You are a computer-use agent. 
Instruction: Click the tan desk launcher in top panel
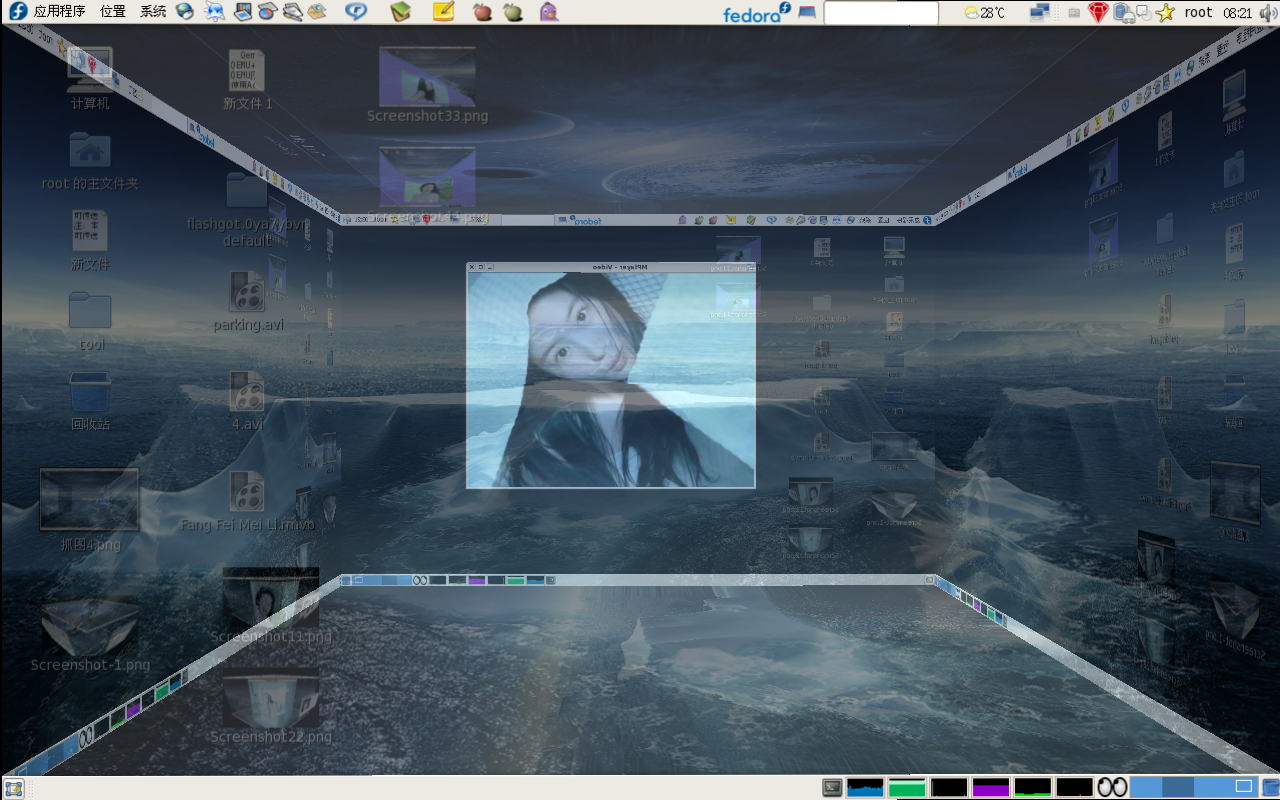317,12
